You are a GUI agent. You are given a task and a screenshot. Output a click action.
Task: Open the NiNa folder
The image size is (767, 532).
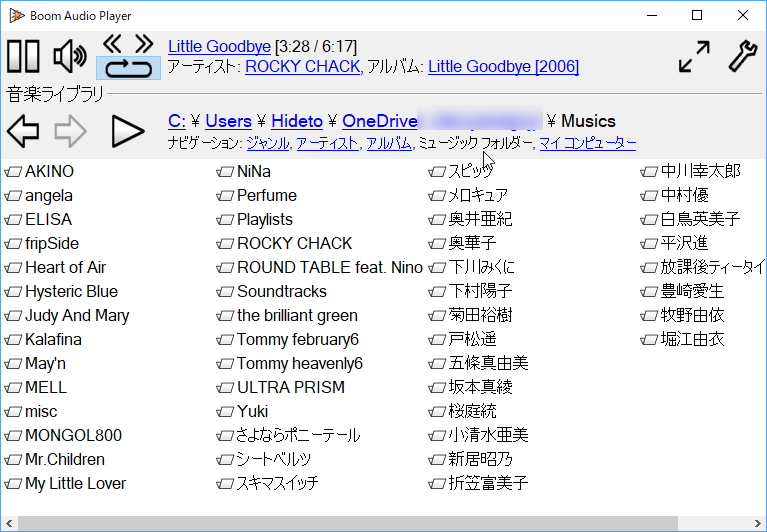244,172
